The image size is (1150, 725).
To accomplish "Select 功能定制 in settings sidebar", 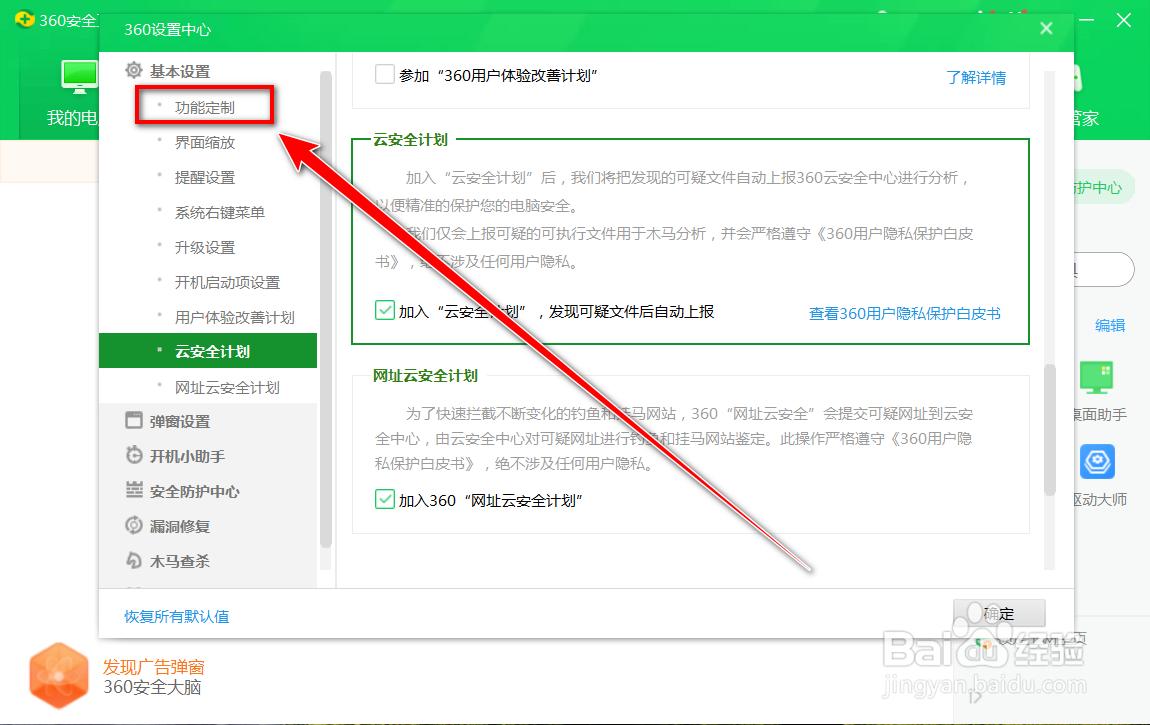I will point(205,107).
